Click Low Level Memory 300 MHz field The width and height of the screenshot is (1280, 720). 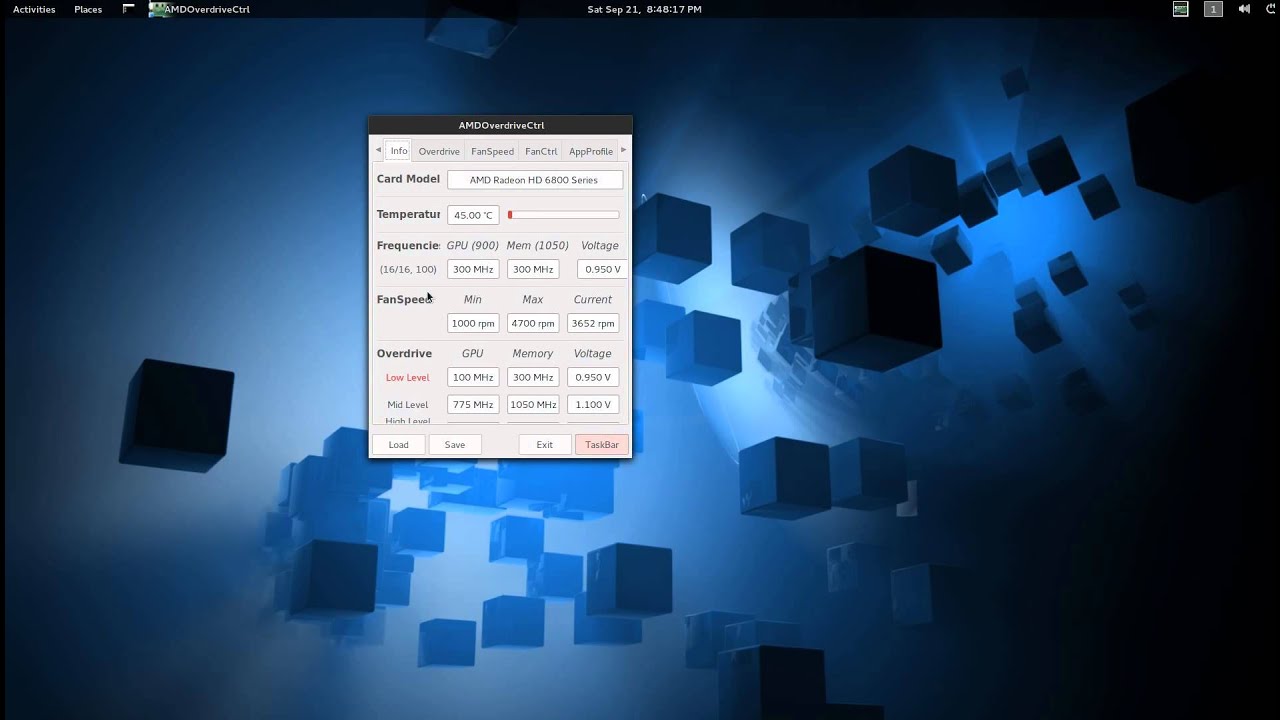click(x=533, y=377)
